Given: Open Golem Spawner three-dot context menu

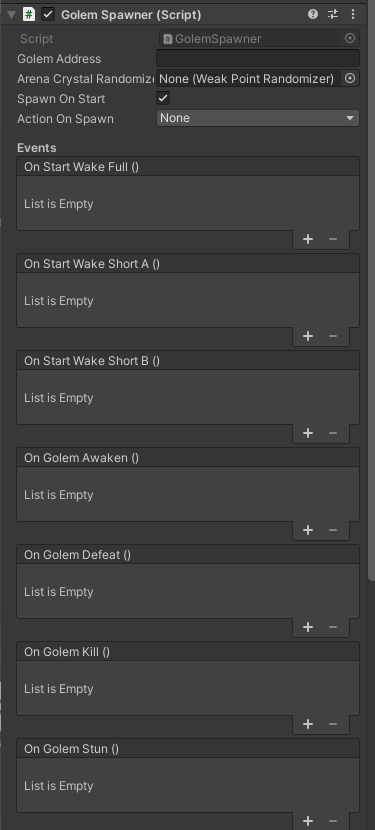Looking at the screenshot, I should [353, 14].
